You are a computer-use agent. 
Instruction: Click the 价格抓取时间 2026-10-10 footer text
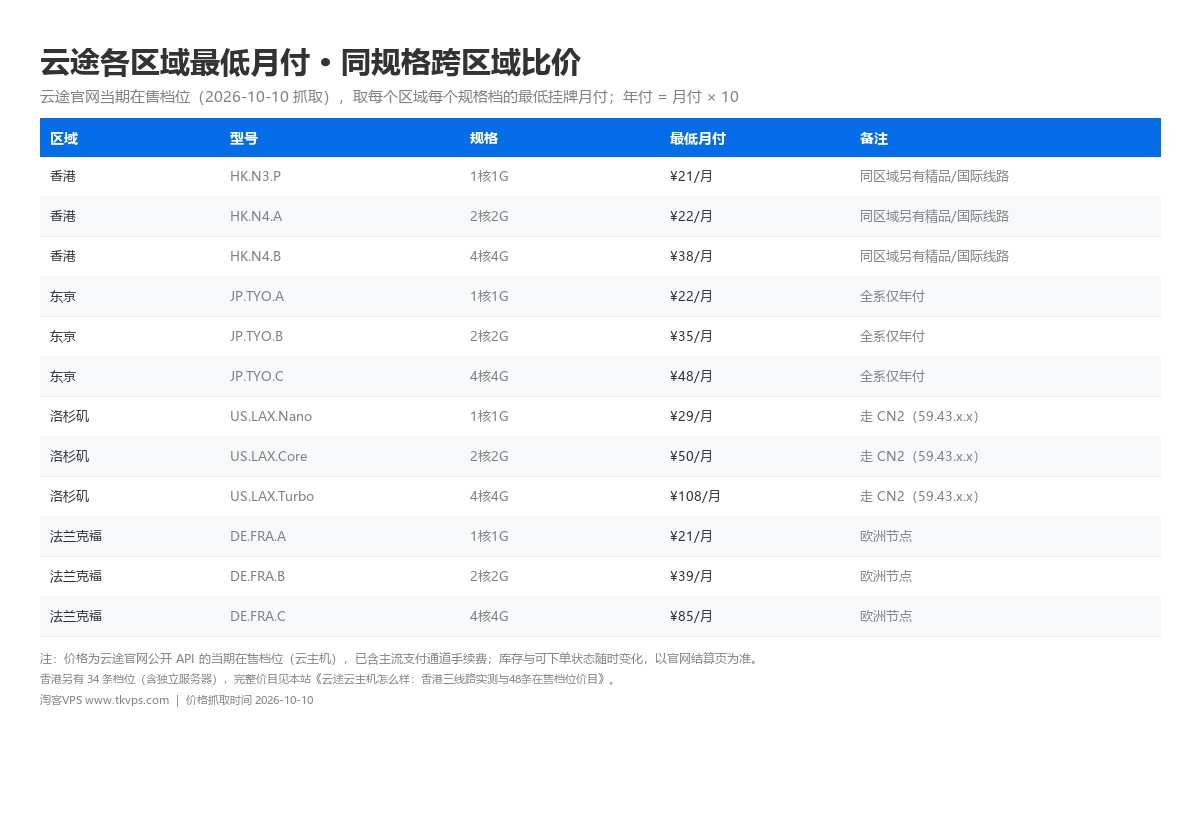pyautogui.click(x=249, y=700)
